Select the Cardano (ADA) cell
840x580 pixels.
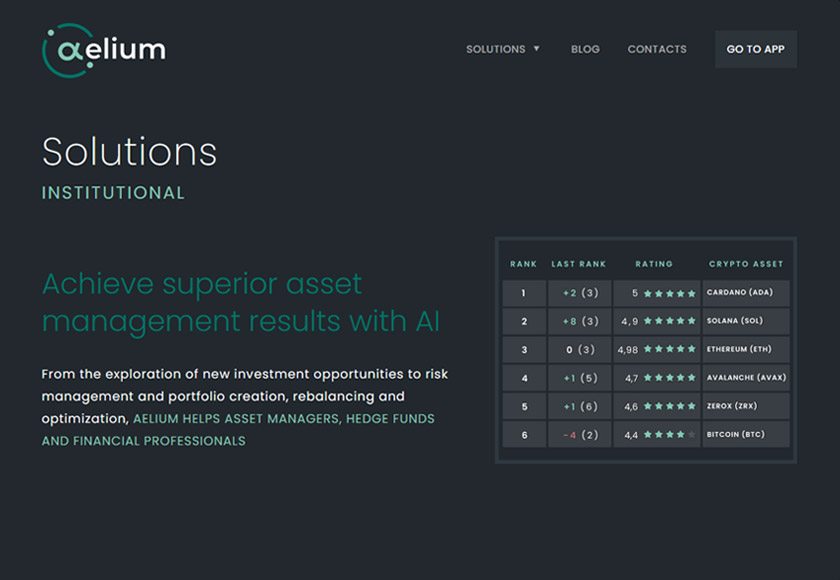[746, 293]
